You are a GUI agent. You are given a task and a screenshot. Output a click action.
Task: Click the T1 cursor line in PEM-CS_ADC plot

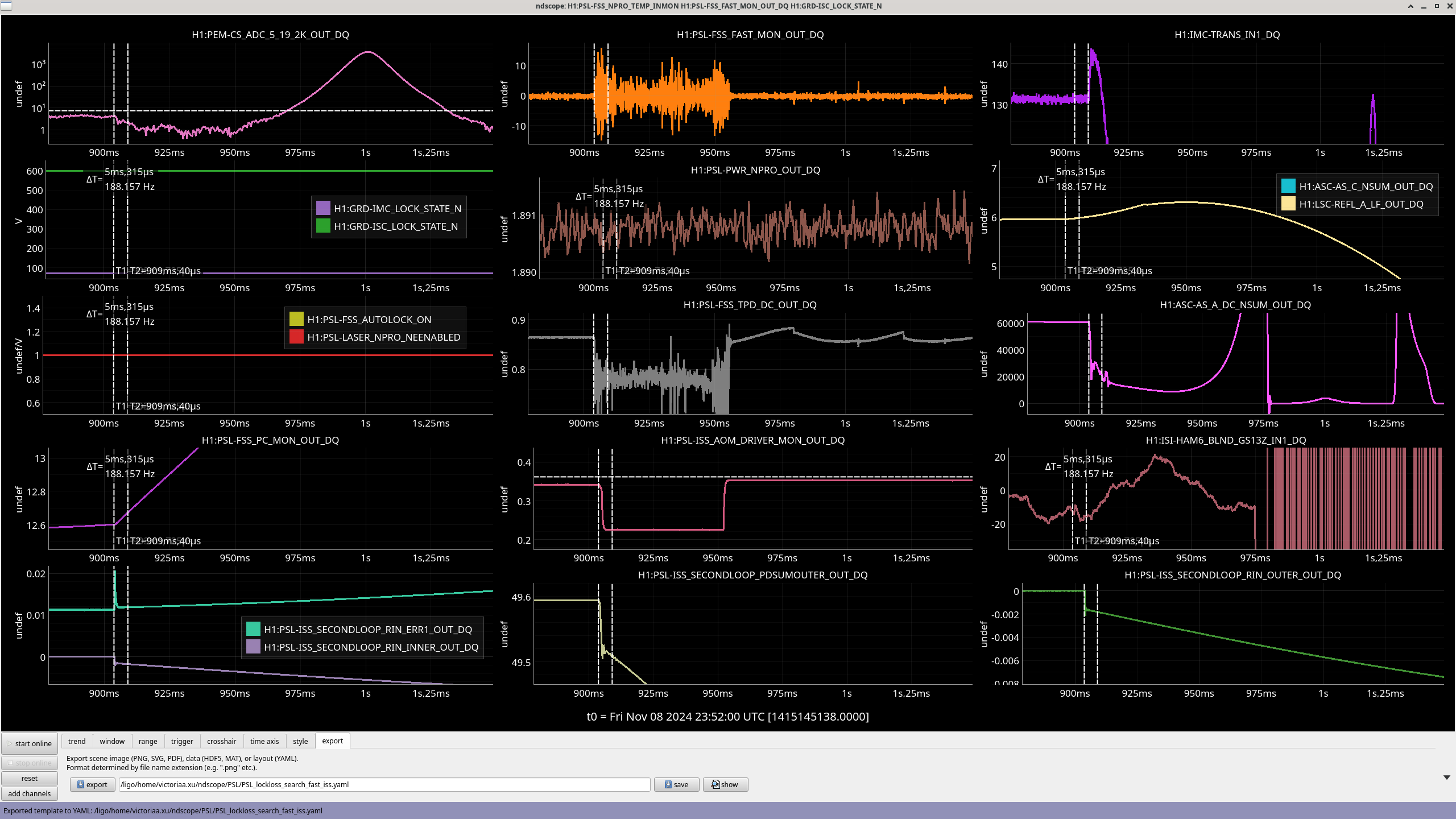[x=114, y=94]
